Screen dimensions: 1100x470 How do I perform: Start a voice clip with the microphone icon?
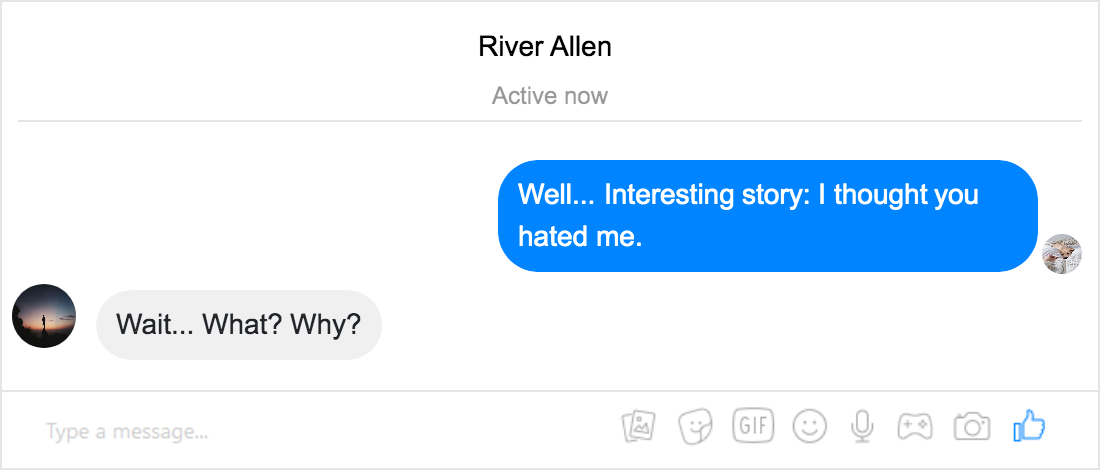[862, 427]
